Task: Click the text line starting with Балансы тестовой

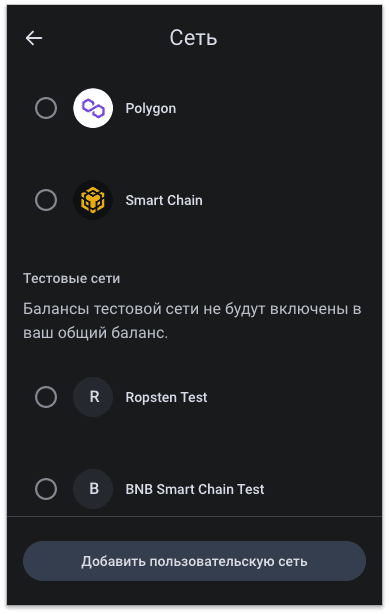Action: [x=192, y=309]
